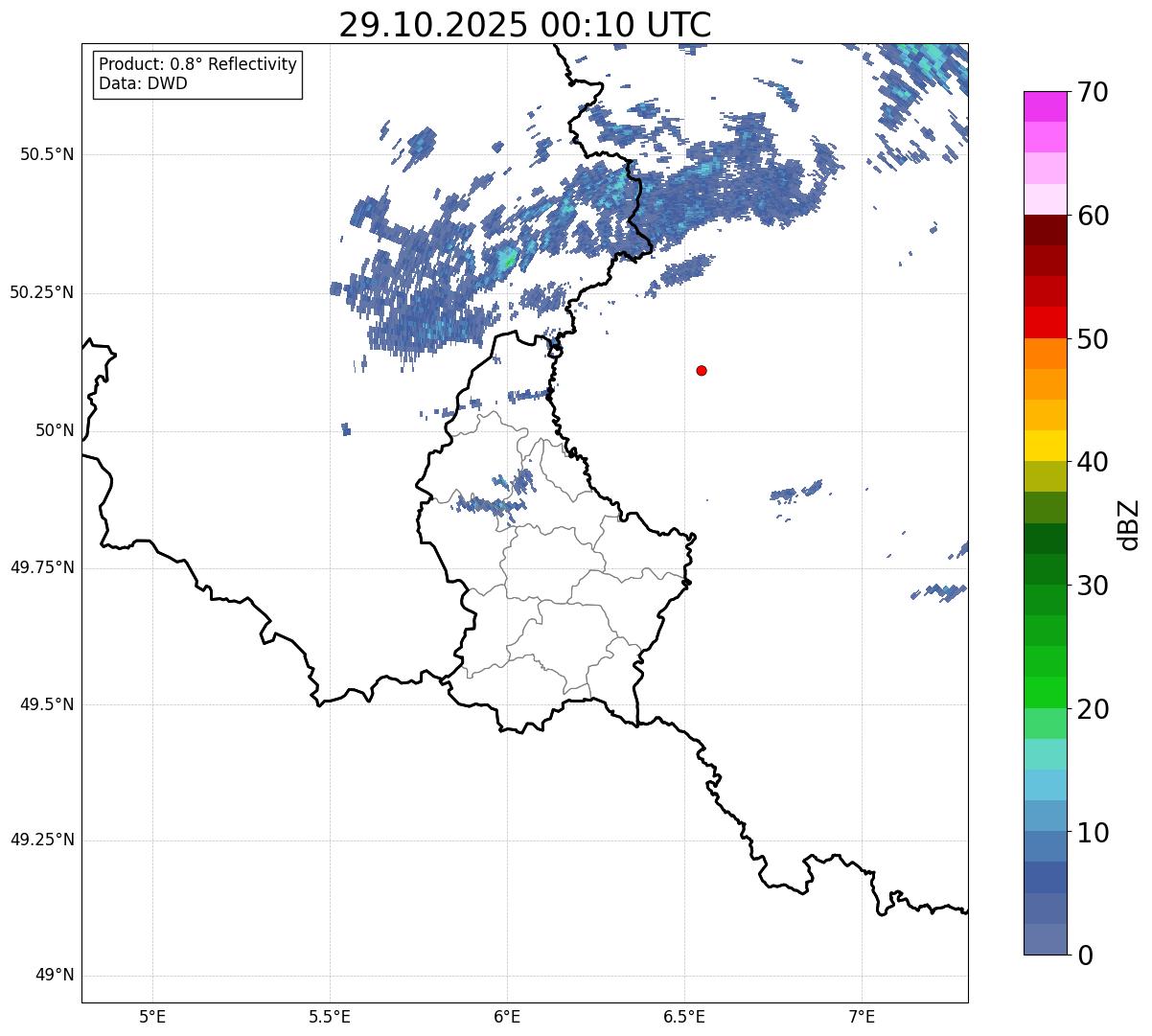Click the latitude label 49.25°N
The width and height of the screenshot is (1152, 1036).
pyautogui.click(x=42, y=840)
